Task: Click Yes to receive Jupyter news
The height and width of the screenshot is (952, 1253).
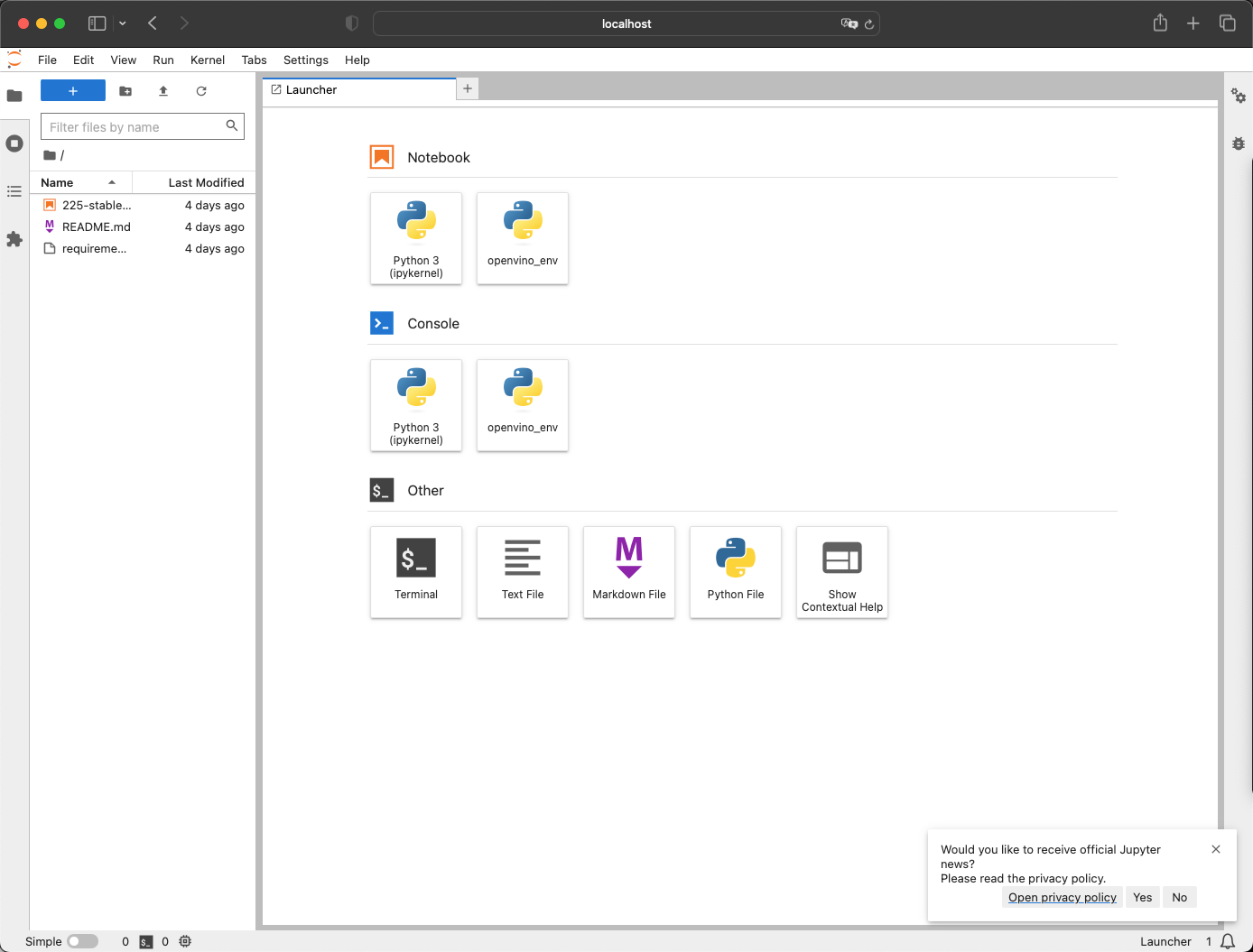Action: [x=1143, y=897]
